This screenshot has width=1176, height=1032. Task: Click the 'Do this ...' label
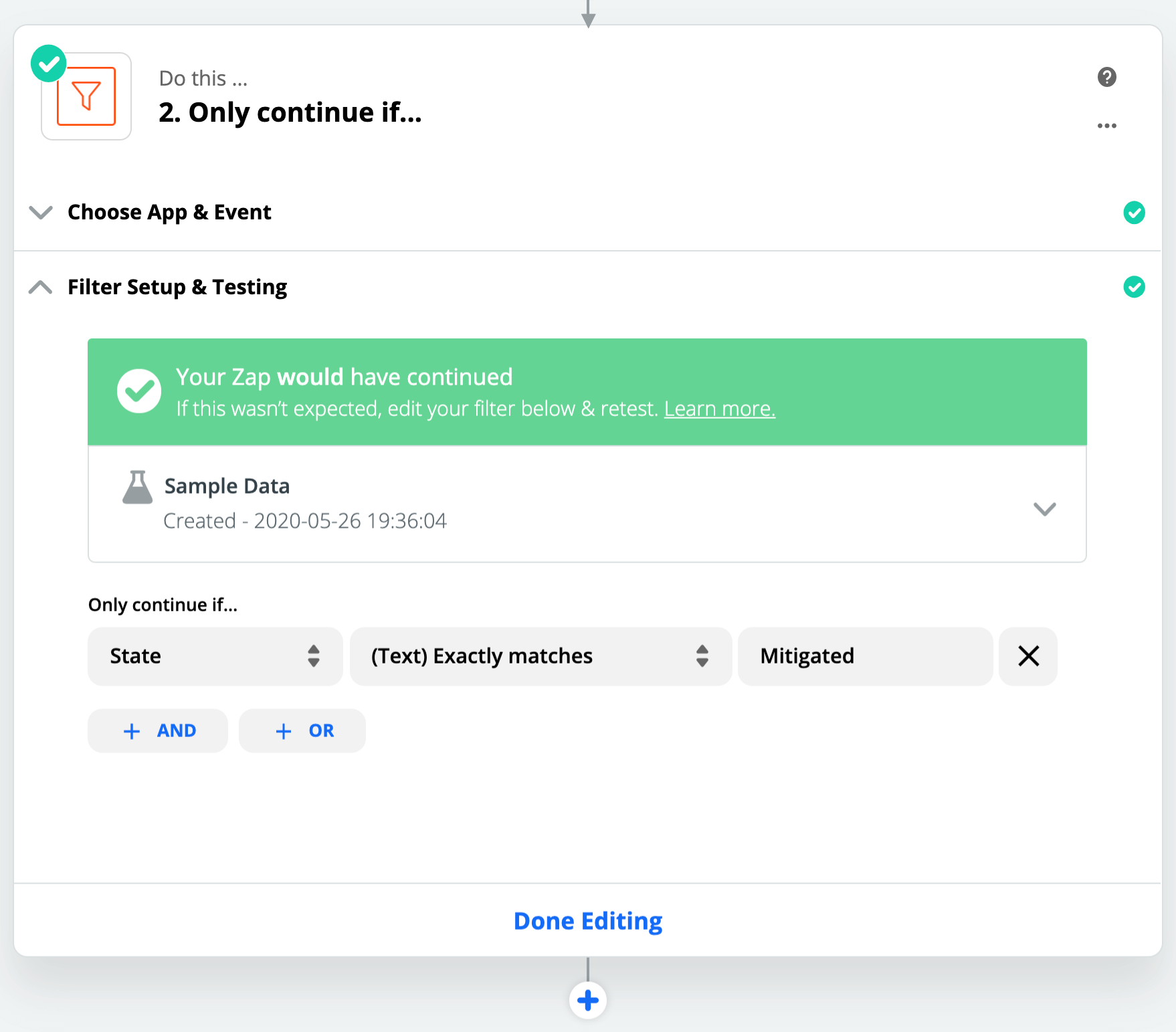click(x=203, y=78)
